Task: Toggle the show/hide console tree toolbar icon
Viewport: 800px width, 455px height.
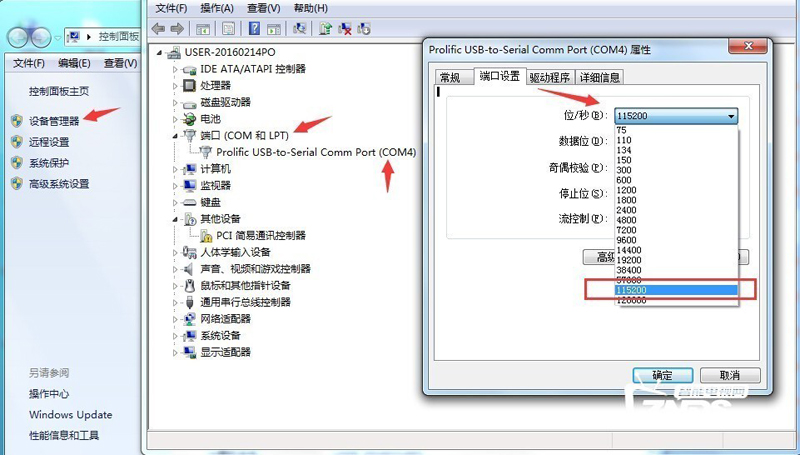Action: point(203,29)
